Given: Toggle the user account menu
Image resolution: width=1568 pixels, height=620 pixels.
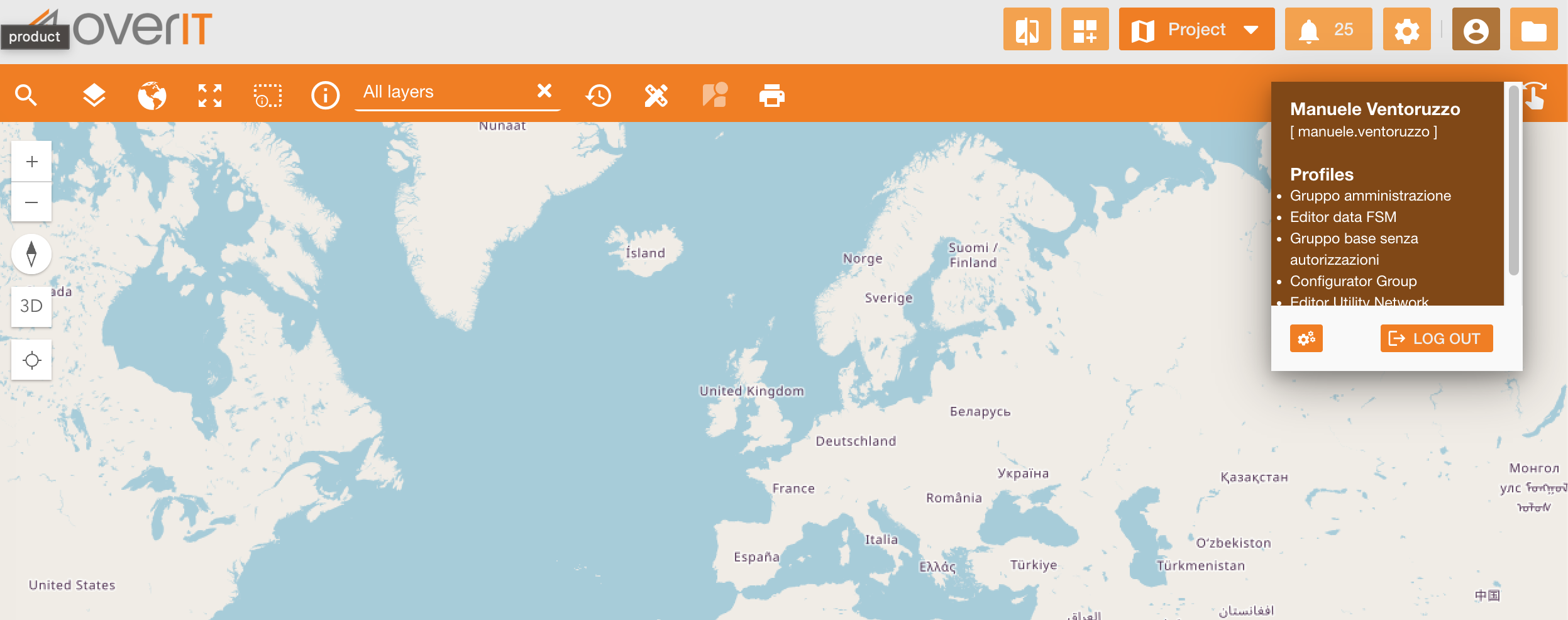Looking at the screenshot, I should coord(1476,29).
